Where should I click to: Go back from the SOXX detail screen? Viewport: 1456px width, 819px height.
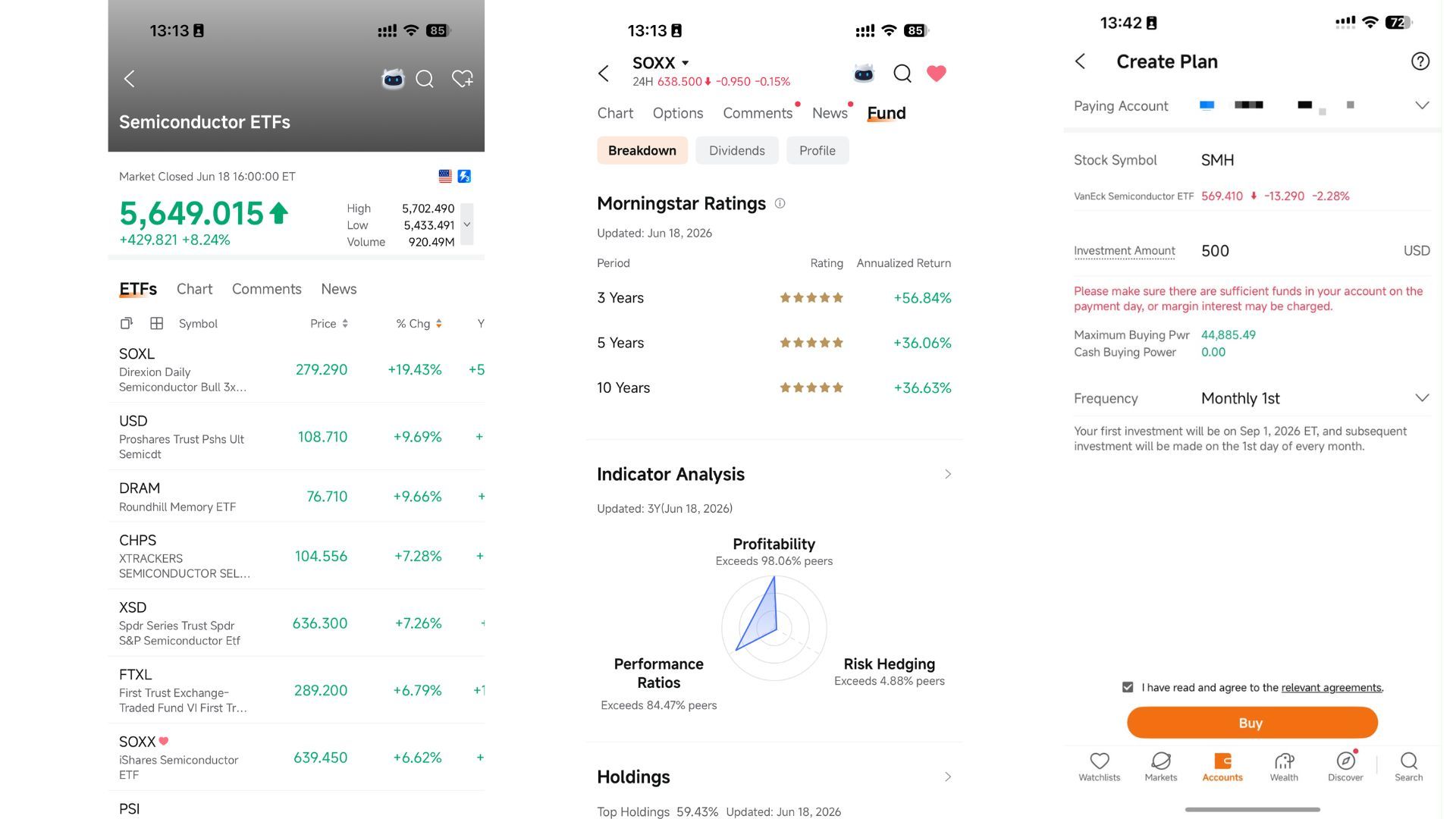pos(604,74)
